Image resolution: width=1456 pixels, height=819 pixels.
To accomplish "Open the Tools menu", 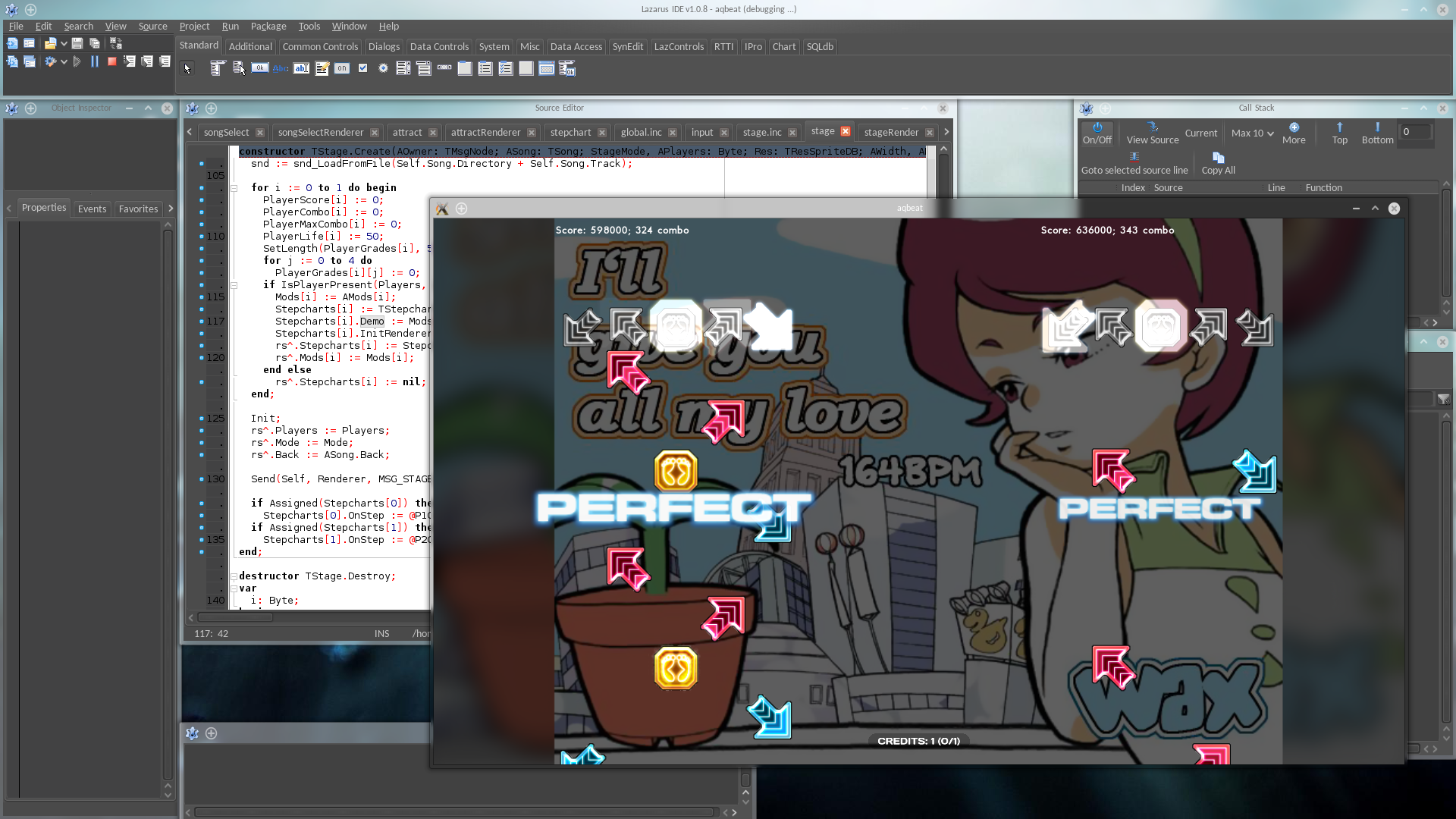I will coord(309,26).
